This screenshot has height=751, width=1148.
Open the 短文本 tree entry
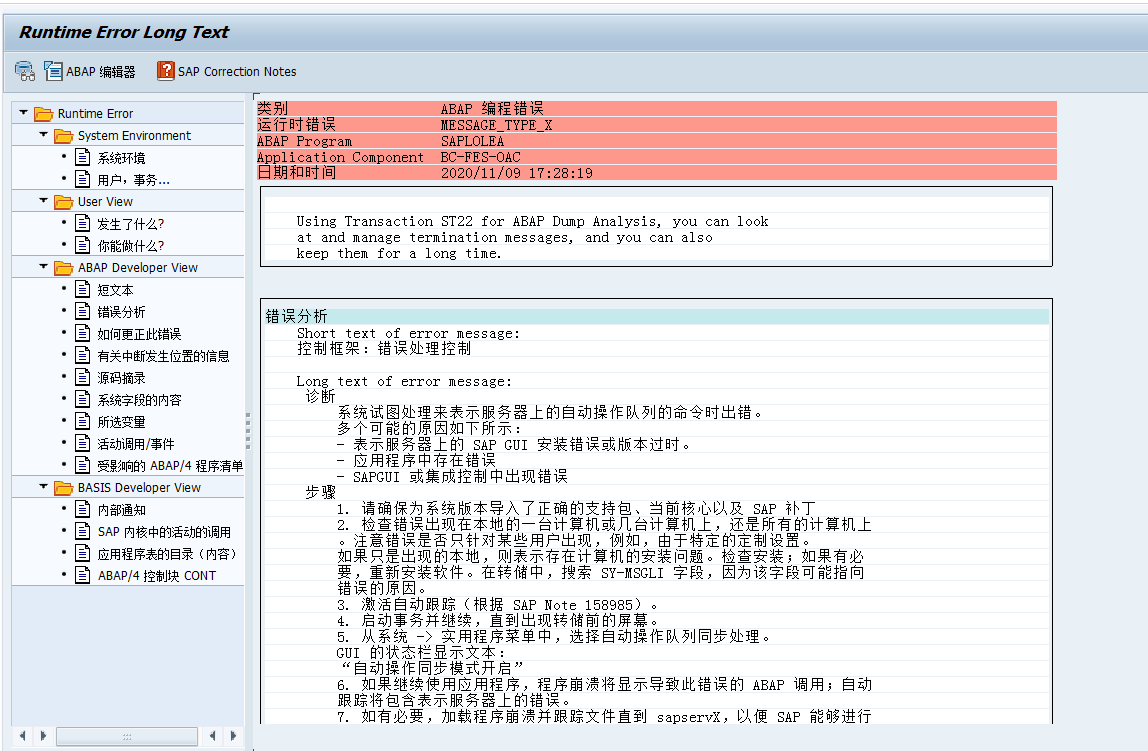(x=116, y=290)
